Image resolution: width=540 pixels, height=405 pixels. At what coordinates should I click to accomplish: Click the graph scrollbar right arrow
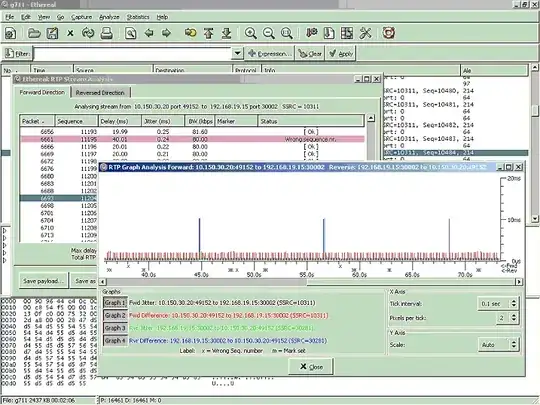[519, 282]
